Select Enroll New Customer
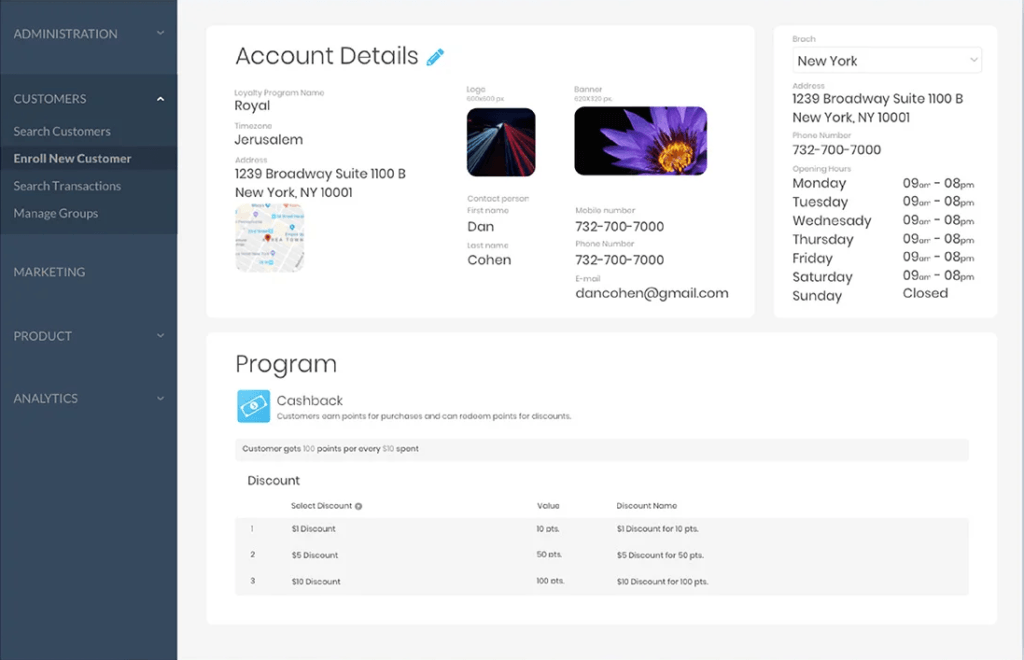The image size is (1024, 660). [x=71, y=158]
